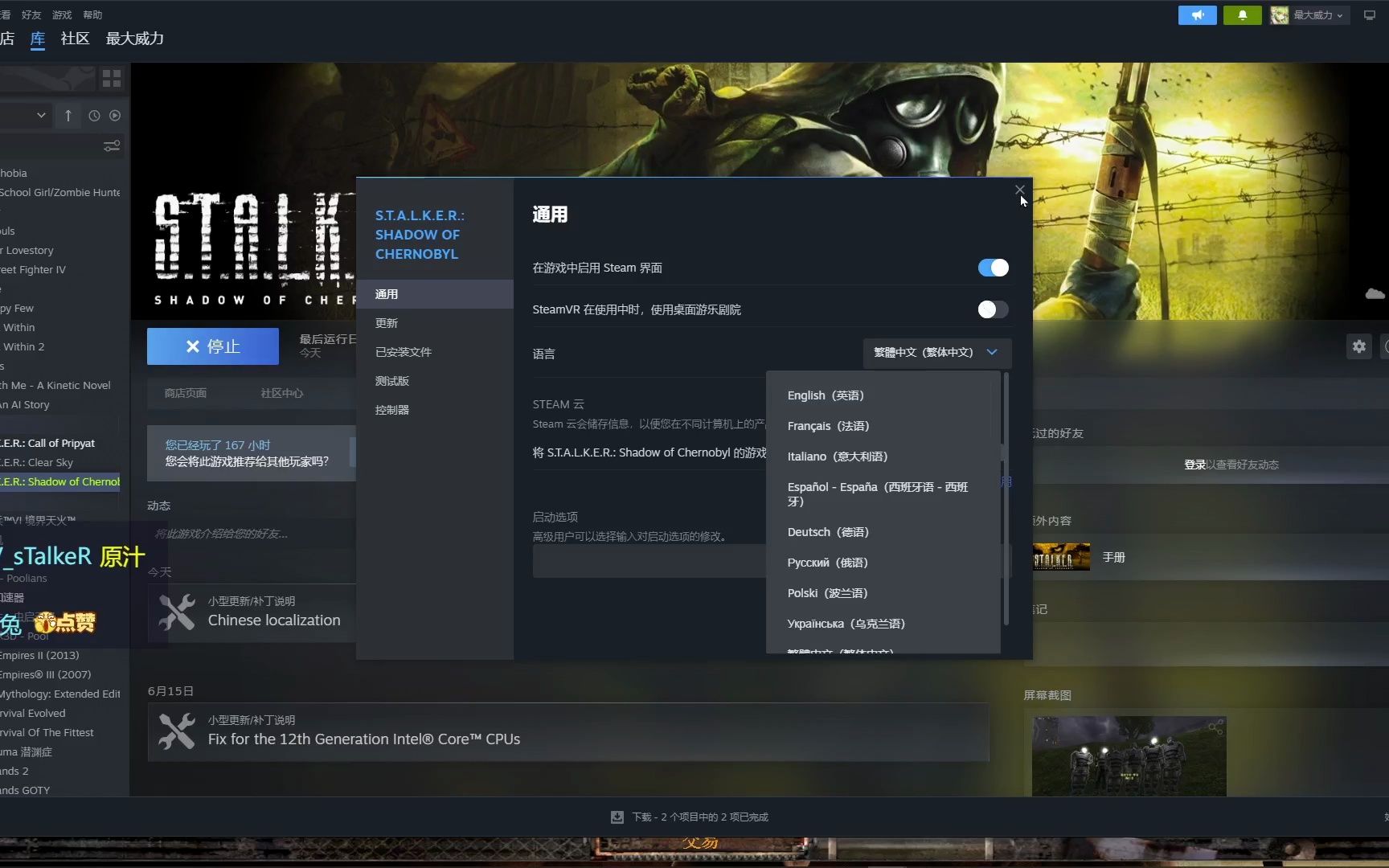Go to the 社区 community nav tab
The width and height of the screenshot is (1389, 868).
[75, 39]
